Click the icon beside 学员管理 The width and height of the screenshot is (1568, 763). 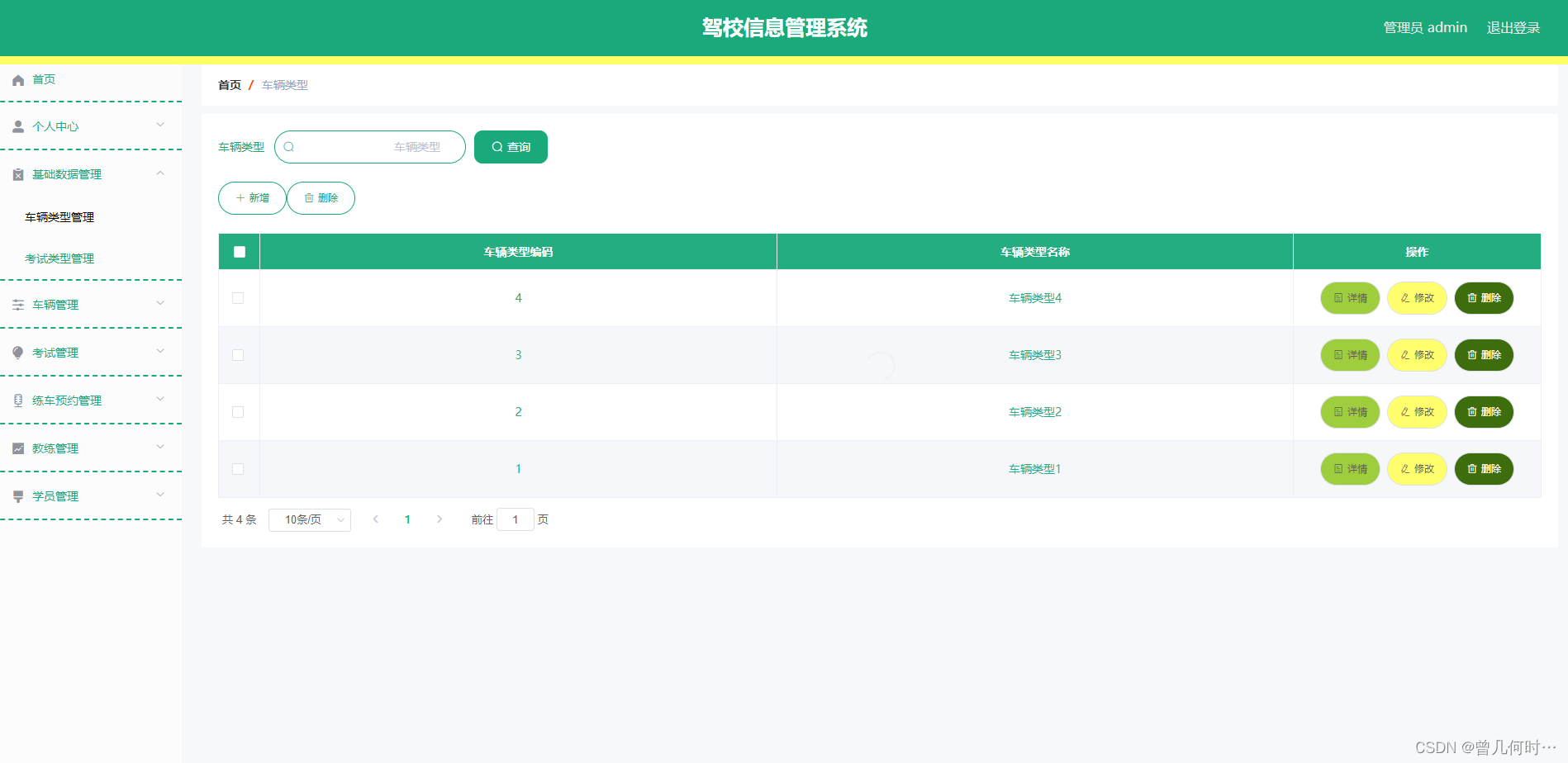pyautogui.click(x=18, y=496)
